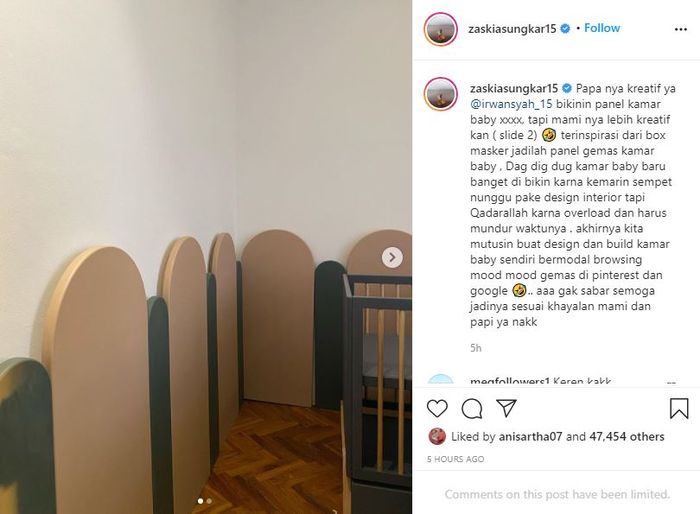Image resolution: width=700 pixels, height=514 pixels.
Task: Click the caption author profile picture
Action: pos(440,94)
